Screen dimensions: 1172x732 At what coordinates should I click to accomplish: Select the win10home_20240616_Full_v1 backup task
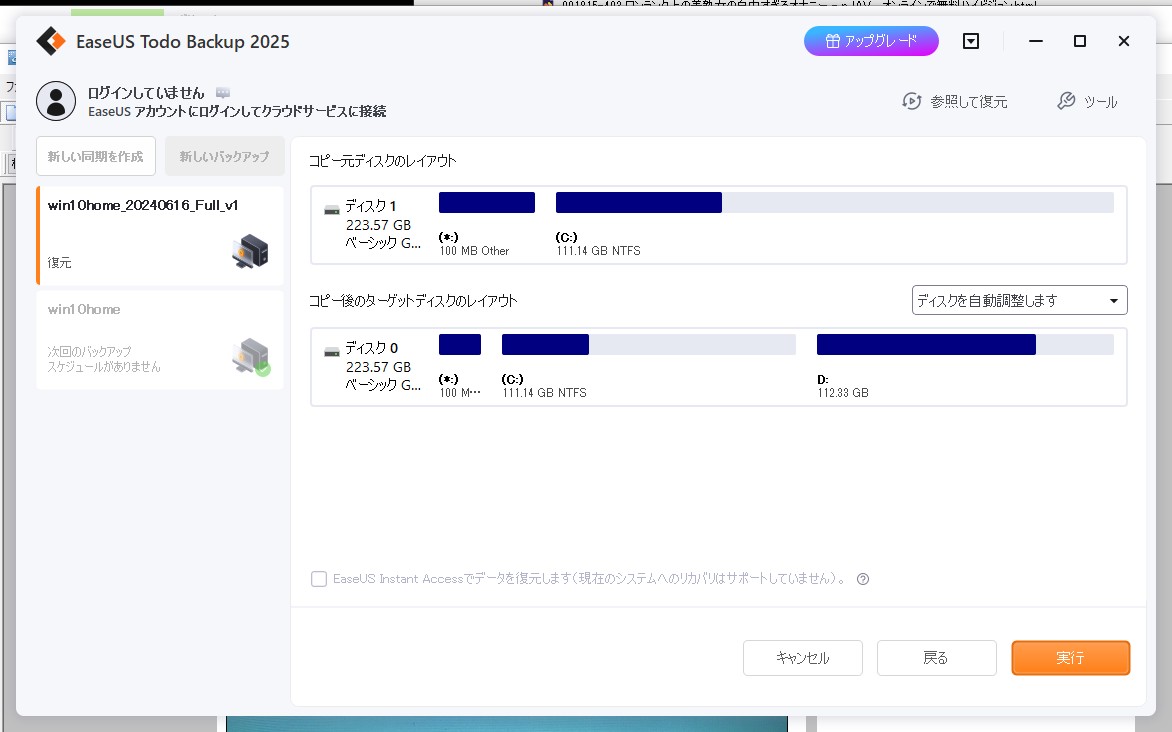(x=160, y=236)
